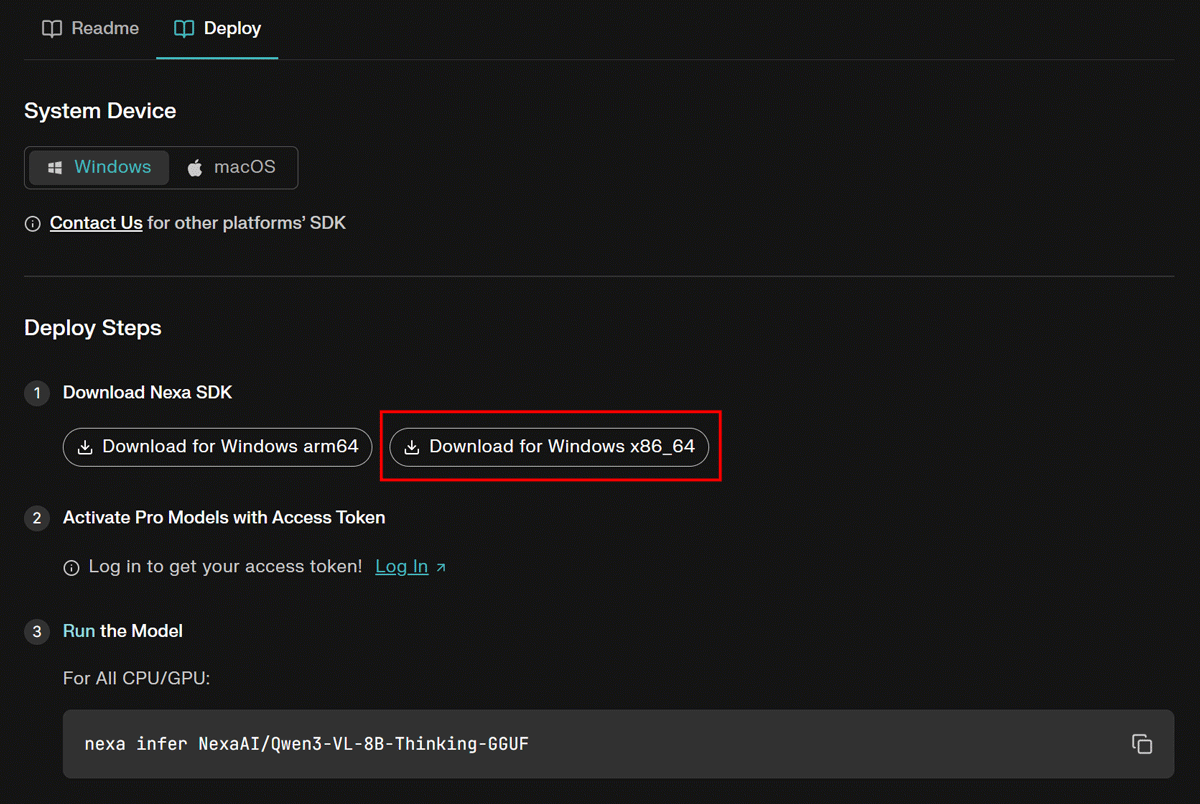Viewport: 1200px width, 804px height.
Task: Switch system device to macOS
Action: click(231, 168)
